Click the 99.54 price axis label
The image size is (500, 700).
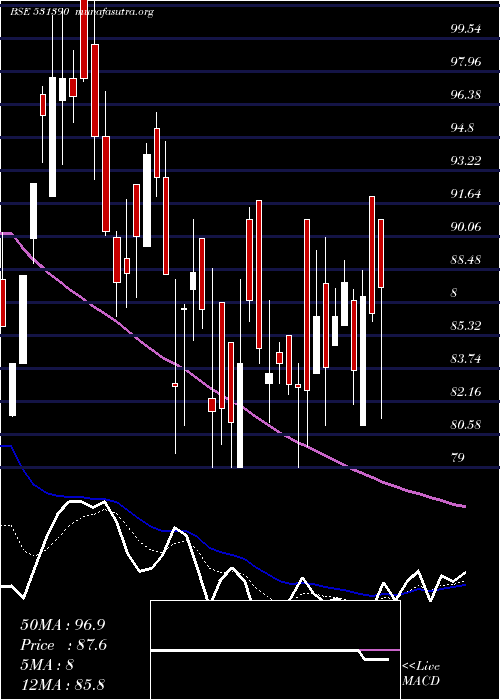(x=466, y=29)
